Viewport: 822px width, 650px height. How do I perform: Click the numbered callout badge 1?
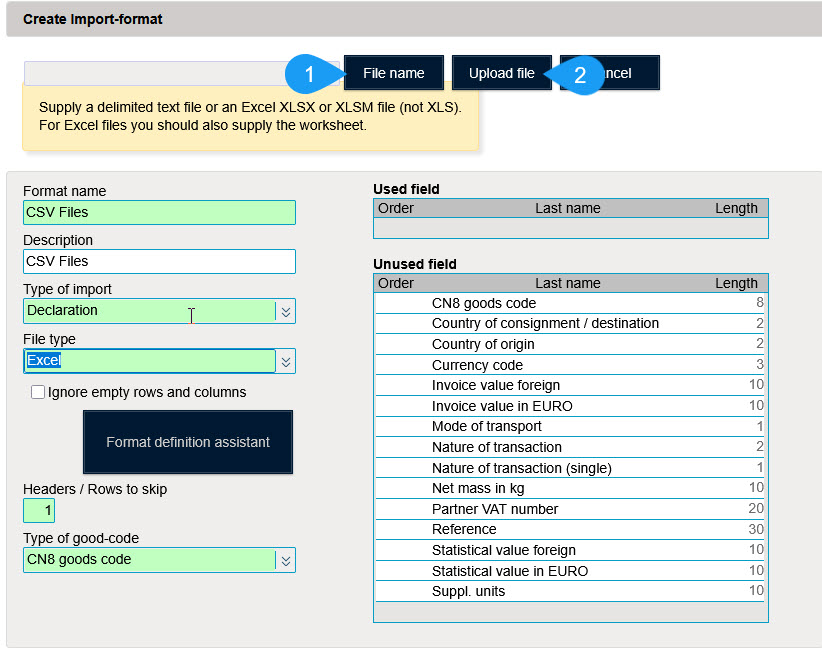pos(310,73)
